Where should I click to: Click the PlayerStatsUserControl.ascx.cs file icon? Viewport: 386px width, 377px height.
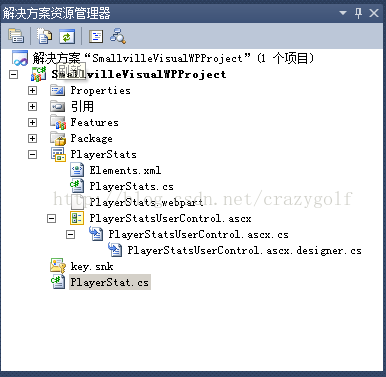tap(96, 234)
